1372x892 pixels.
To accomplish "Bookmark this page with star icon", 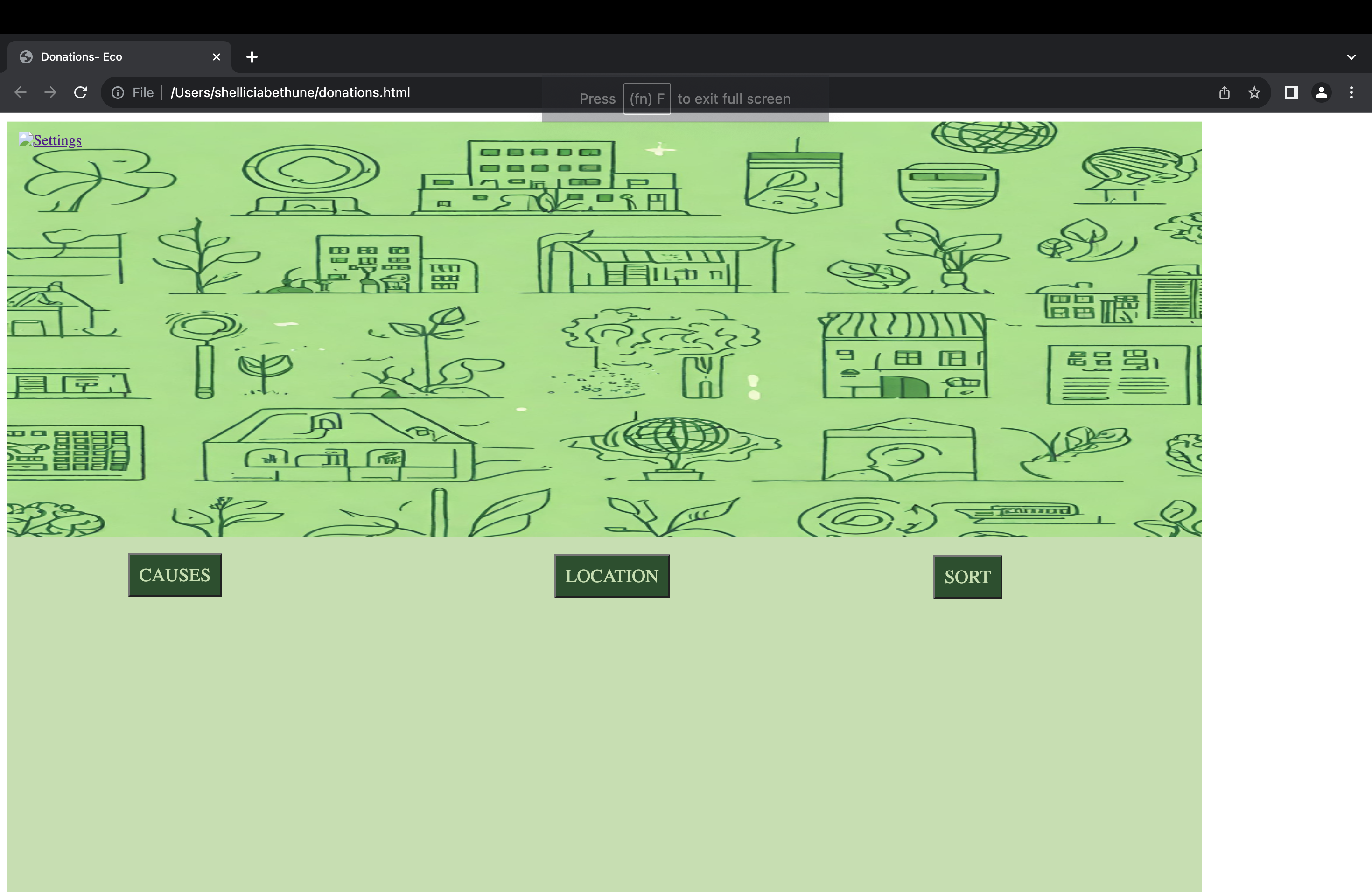I will pos(1254,93).
